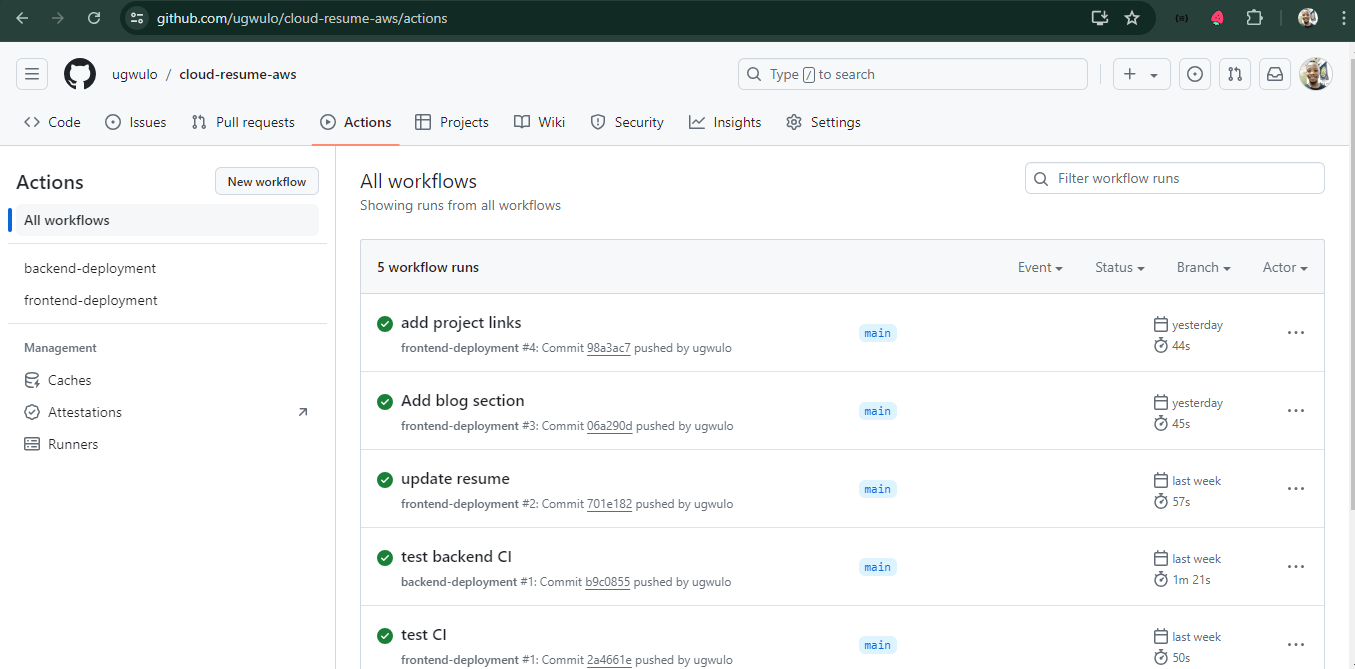Open commit 06a290d link
Image resolution: width=1355 pixels, height=669 pixels.
click(x=610, y=426)
